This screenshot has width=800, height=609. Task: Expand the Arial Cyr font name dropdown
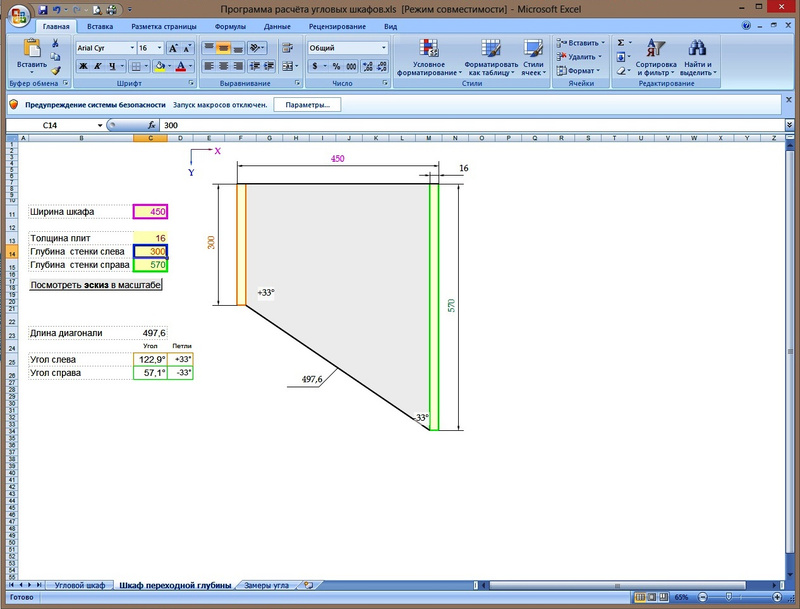[x=131, y=48]
